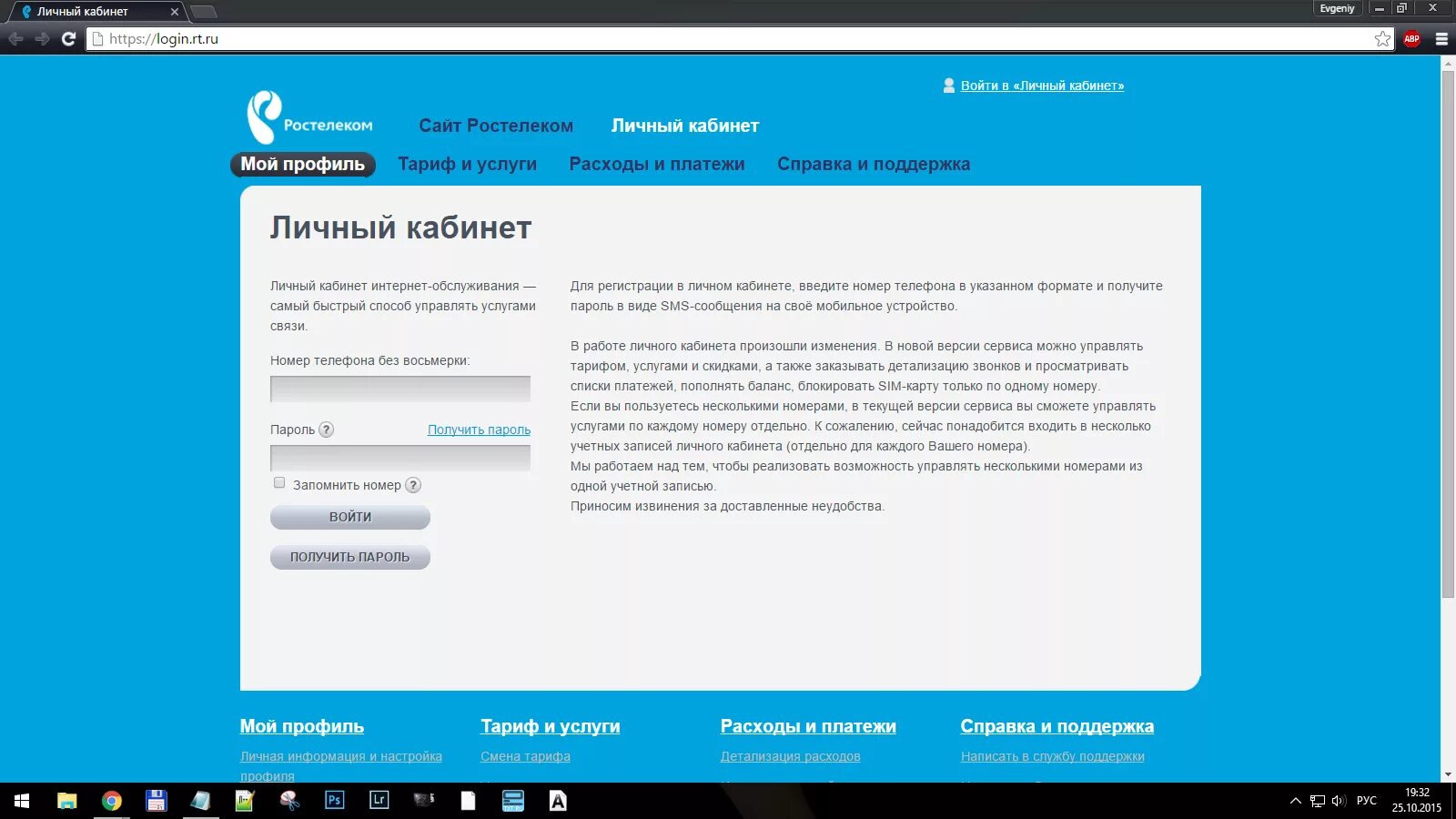Screen dimensions: 1456x819
Task: Click the Получить пароль link
Action: (479, 430)
